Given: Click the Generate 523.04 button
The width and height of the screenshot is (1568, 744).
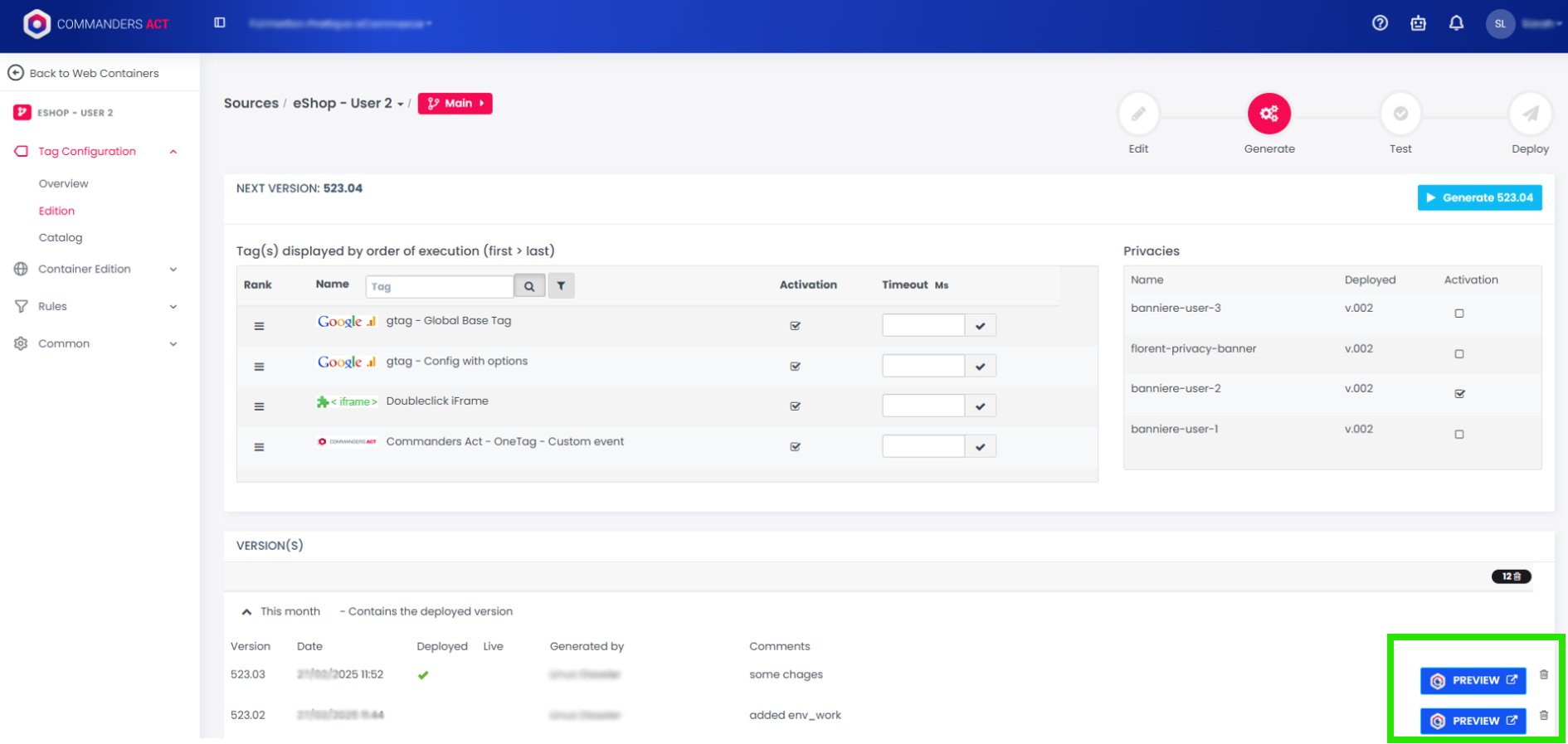Looking at the screenshot, I should (1479, 197).
